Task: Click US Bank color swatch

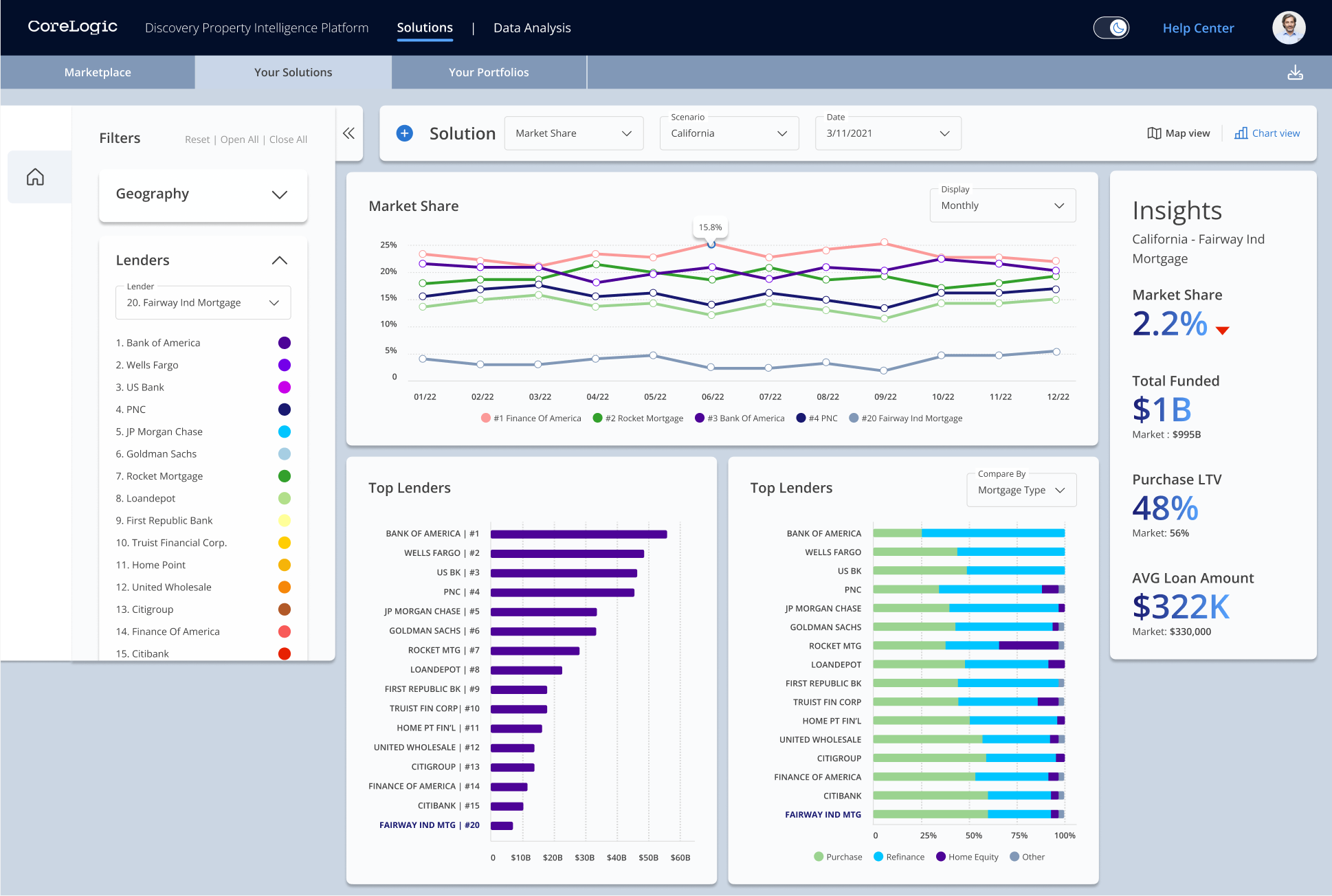Action: [x=284, y=388]
